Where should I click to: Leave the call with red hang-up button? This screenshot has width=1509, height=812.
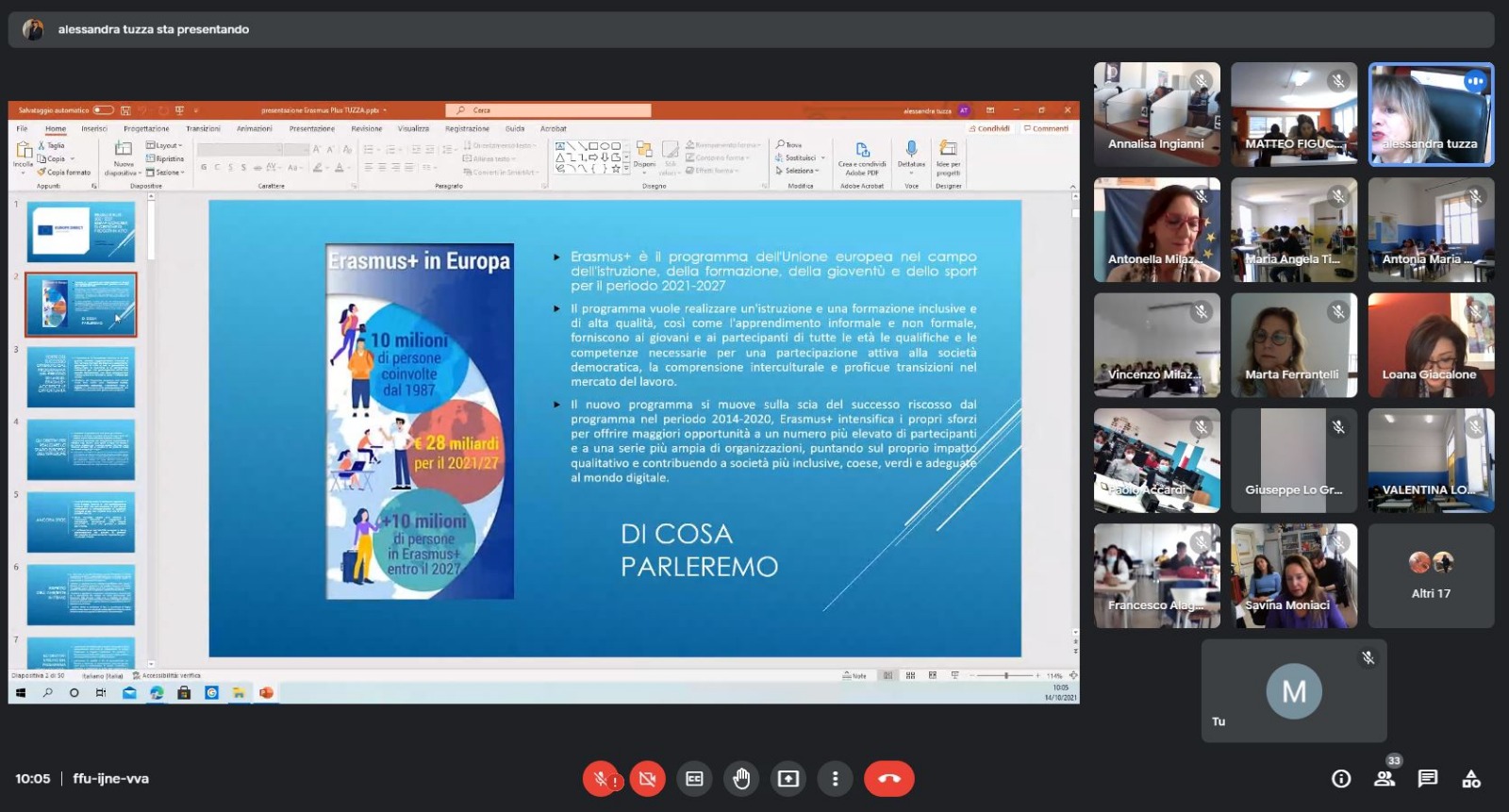click(888, 779)
